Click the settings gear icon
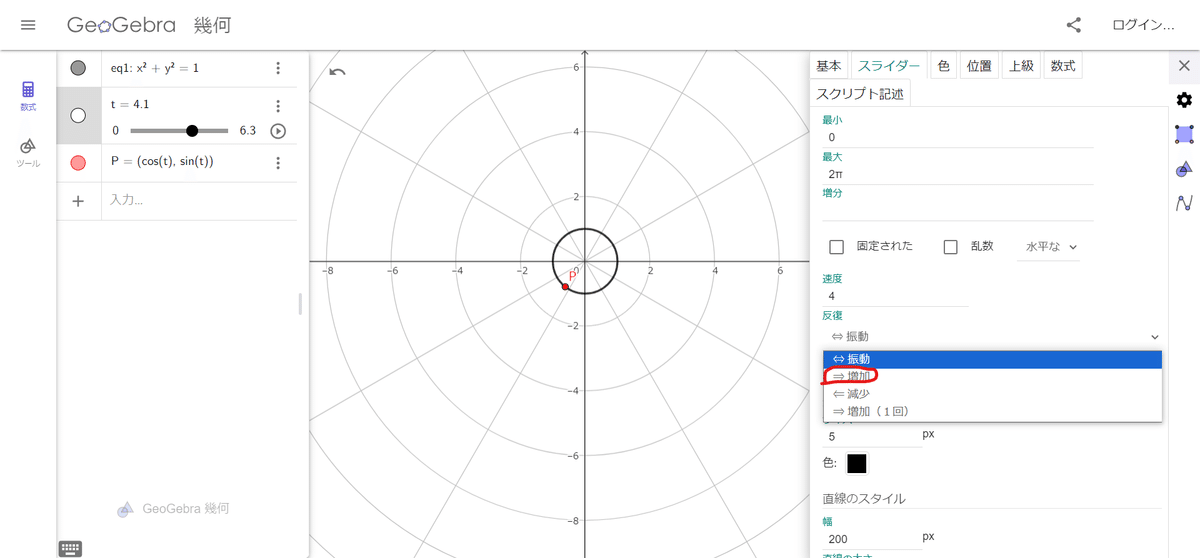Image resolution: width=1200 pixels, height=558 pixels. click(x=1184, y=100)
